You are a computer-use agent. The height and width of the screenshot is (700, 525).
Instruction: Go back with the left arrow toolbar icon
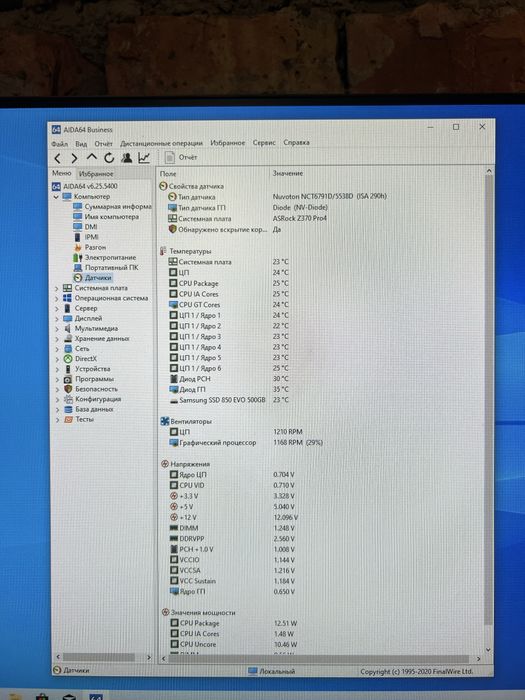coord(57,158)
